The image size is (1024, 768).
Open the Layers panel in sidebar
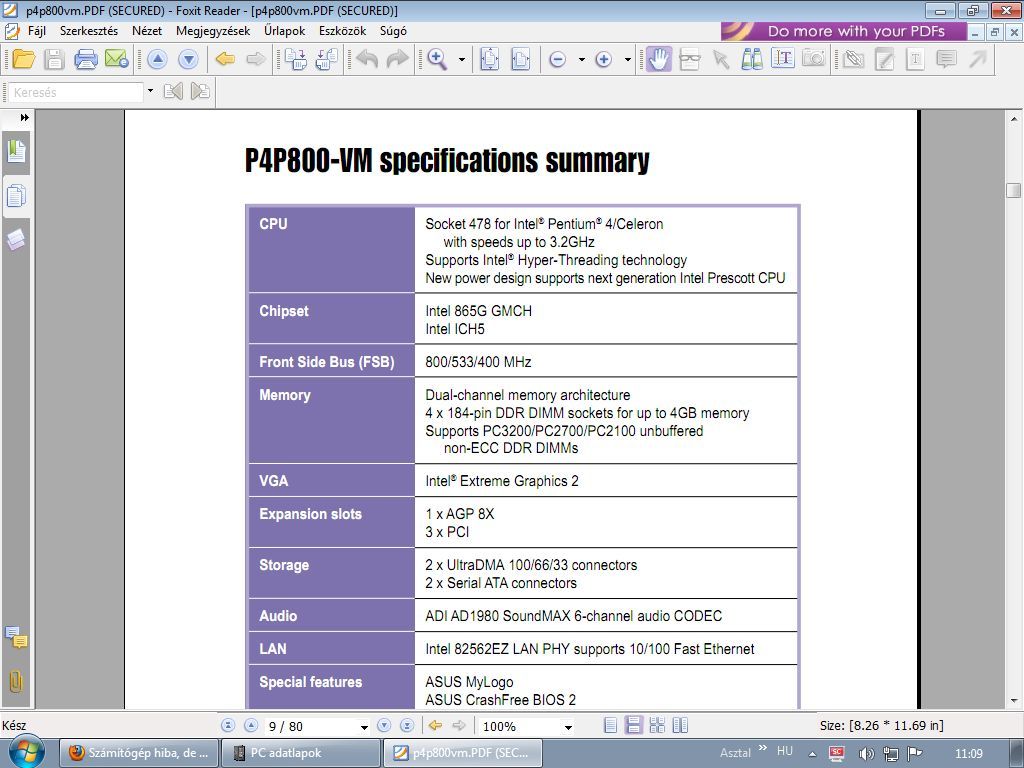tap(16, 240)
